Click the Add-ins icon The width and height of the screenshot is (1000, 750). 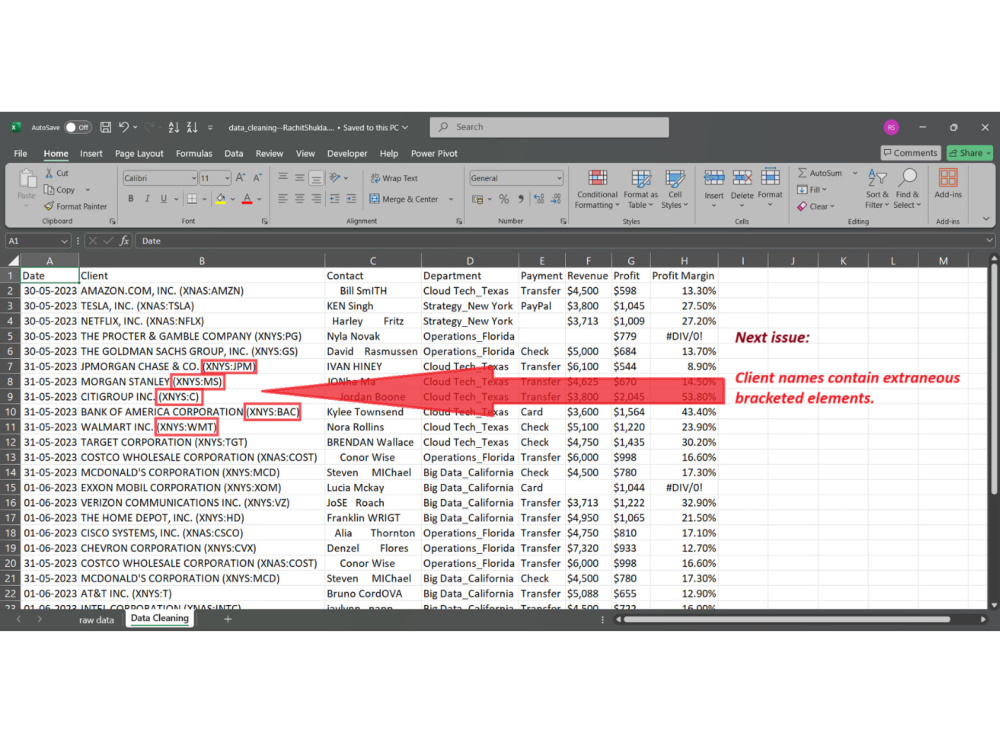pos(948,178)
